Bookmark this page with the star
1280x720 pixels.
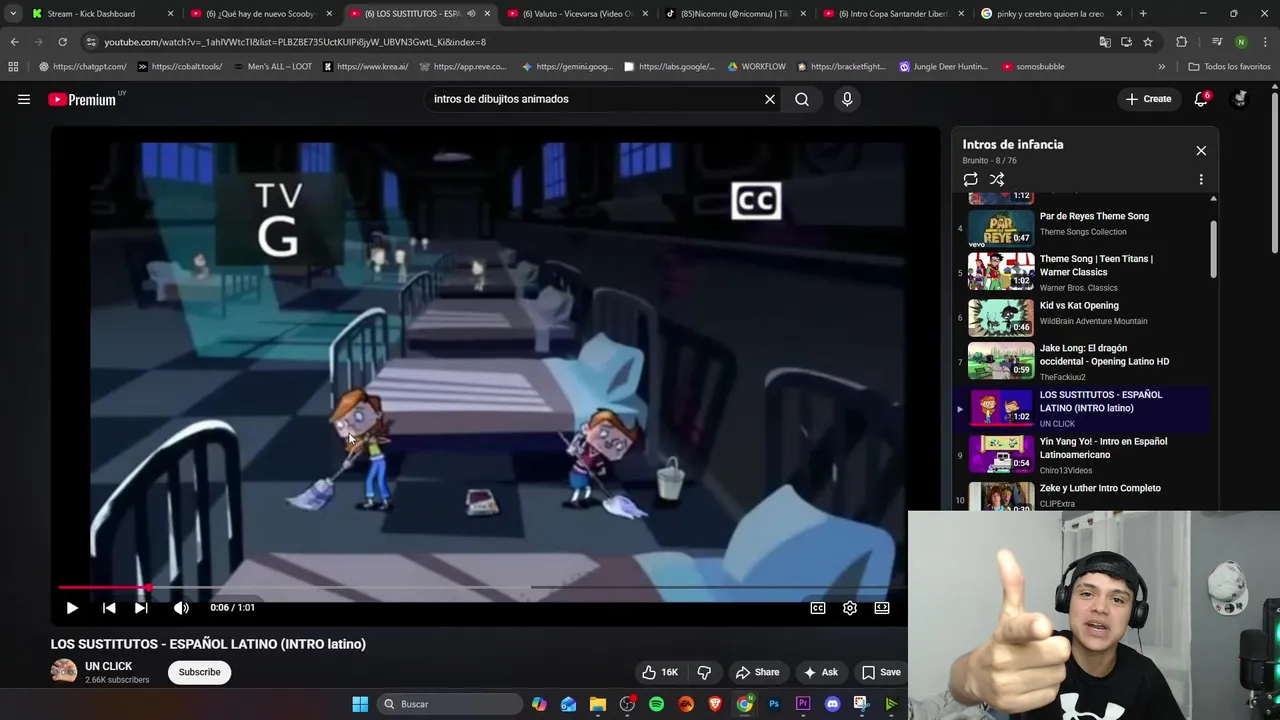[1148, 42]
